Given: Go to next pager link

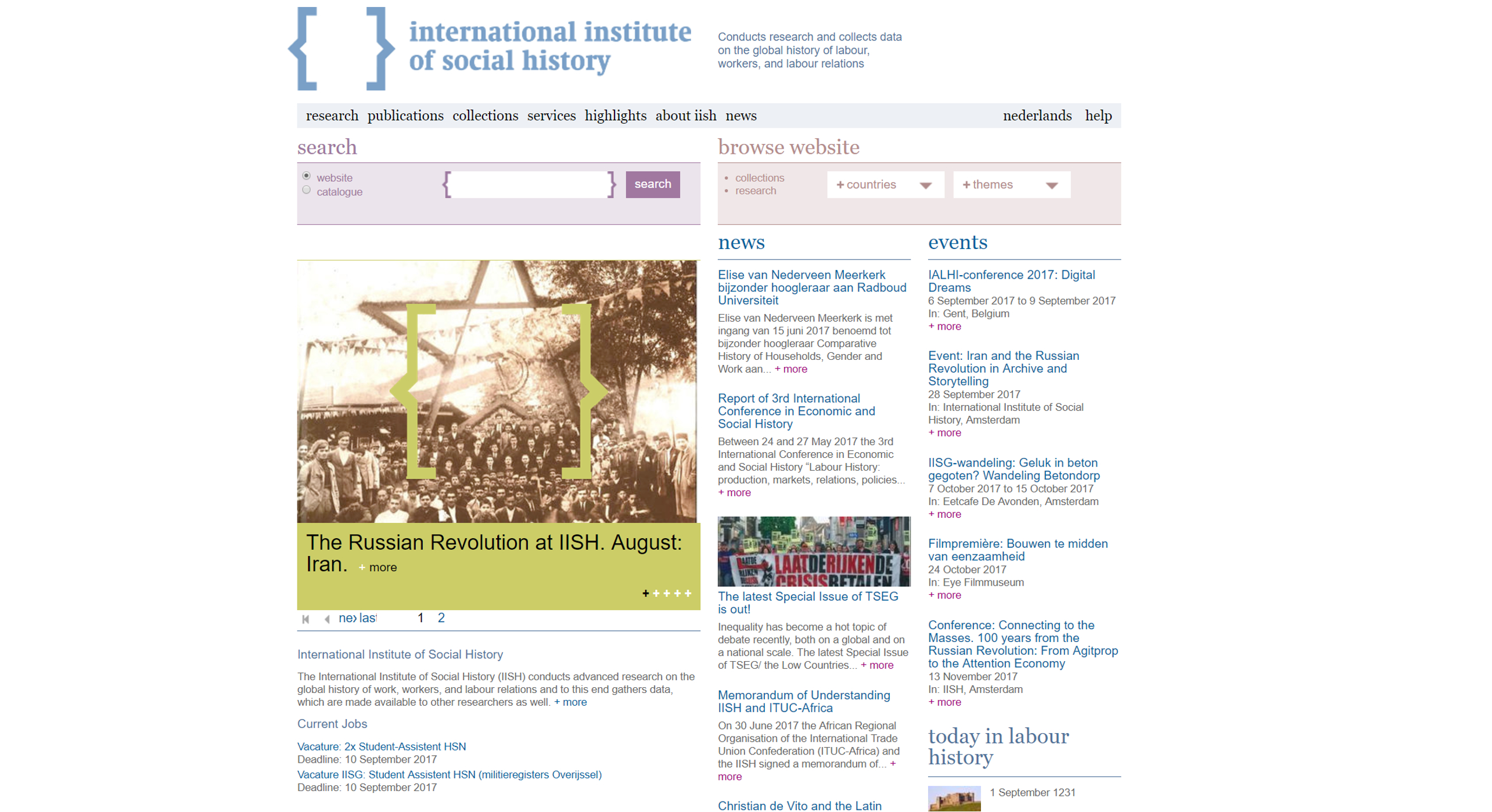Looking at the screenshot, I should [x=348, y=618].
